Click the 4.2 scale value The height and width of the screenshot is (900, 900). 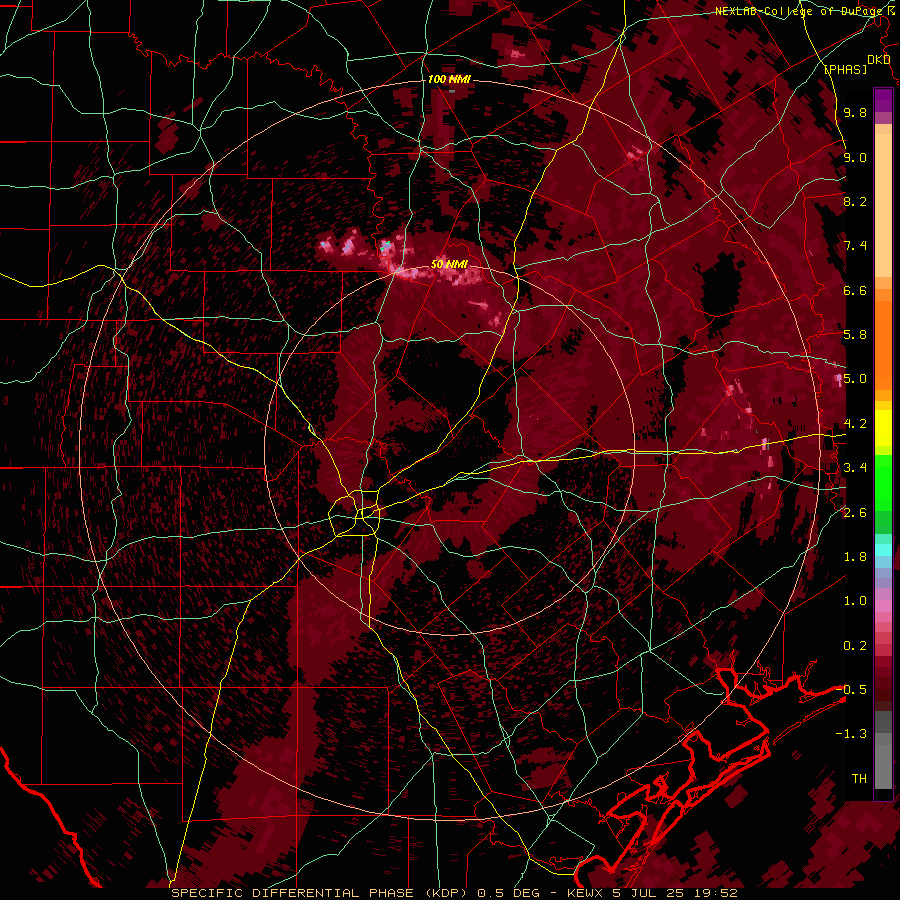click(855, 424)
